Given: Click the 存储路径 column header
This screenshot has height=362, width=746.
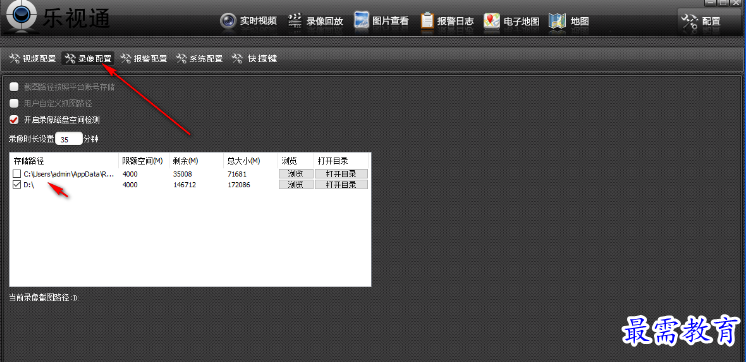Looking at the screenshot, I should (64, 161).
